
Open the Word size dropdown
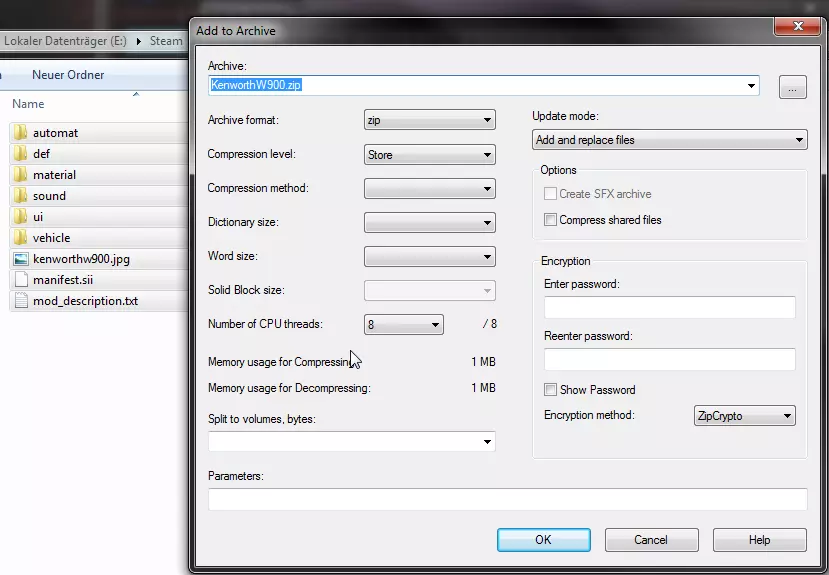(x=429, y=257)
